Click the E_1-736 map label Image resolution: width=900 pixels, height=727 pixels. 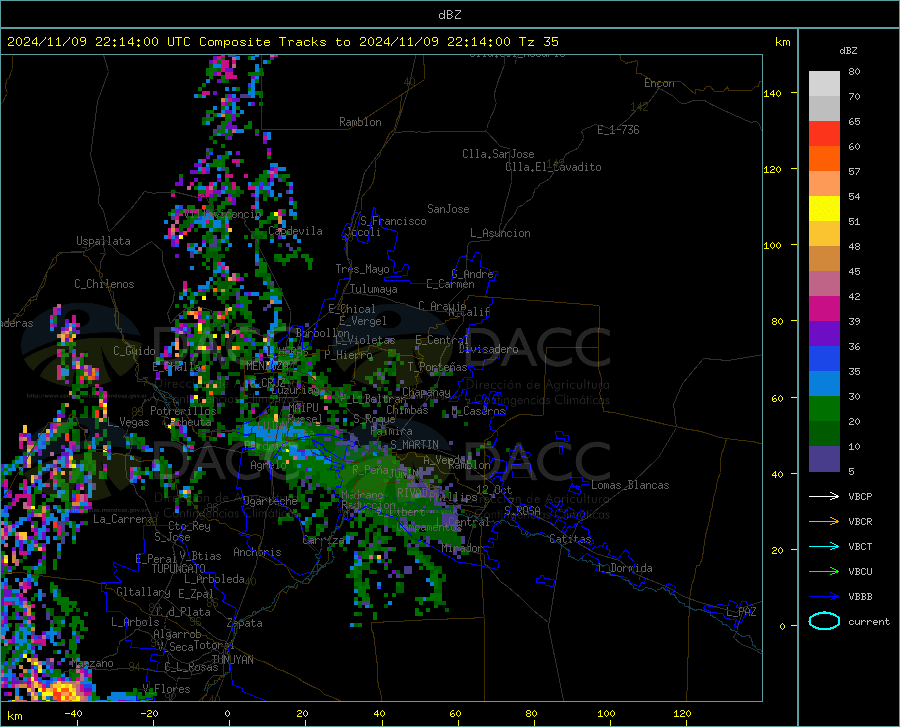coord(618,130)
